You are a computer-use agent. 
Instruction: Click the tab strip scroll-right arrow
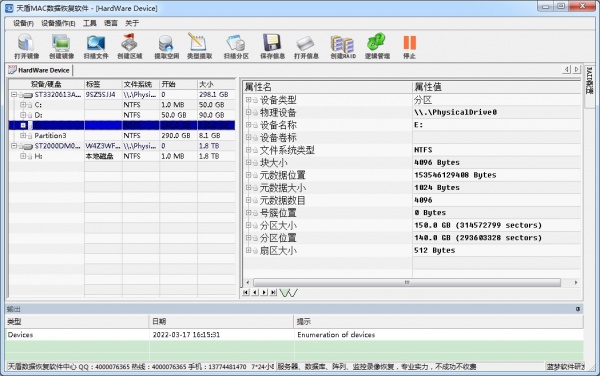click(576, 69)
